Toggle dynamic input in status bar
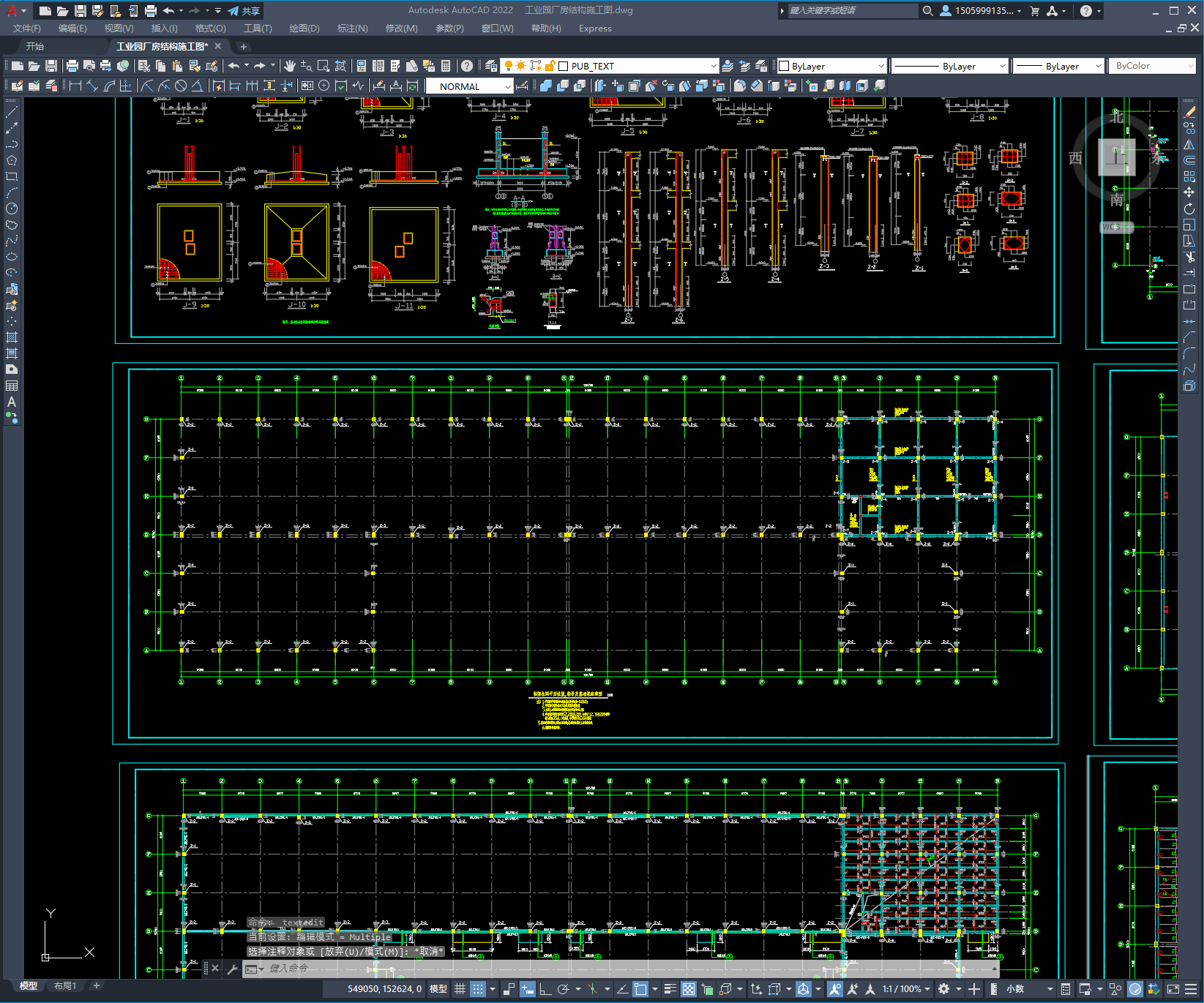The width and height of the screenshot is (1204, 1003). coord(528,989)
